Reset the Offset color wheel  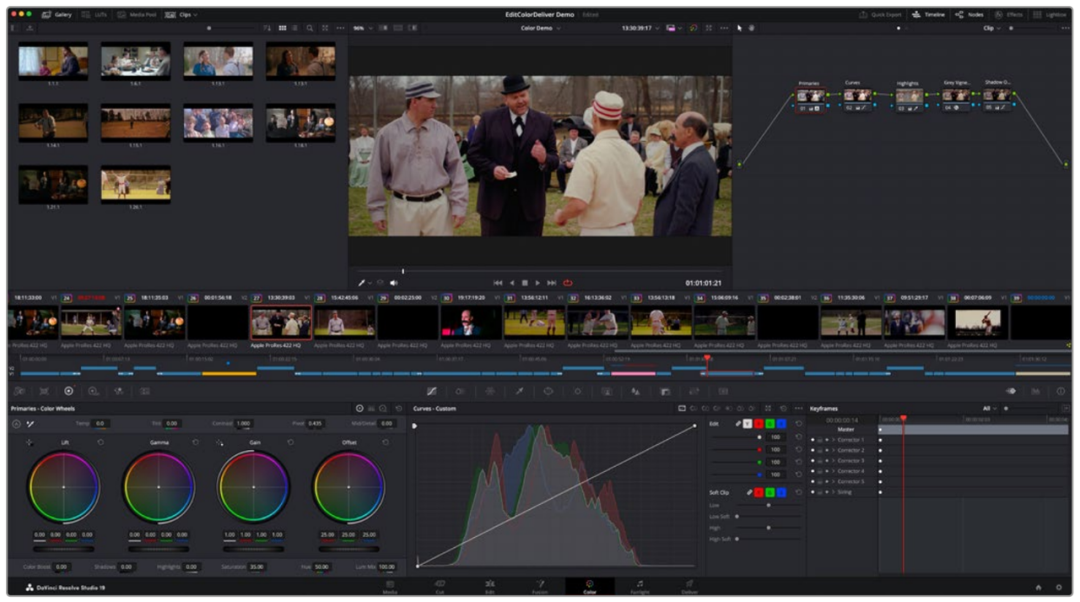point(385,442)
